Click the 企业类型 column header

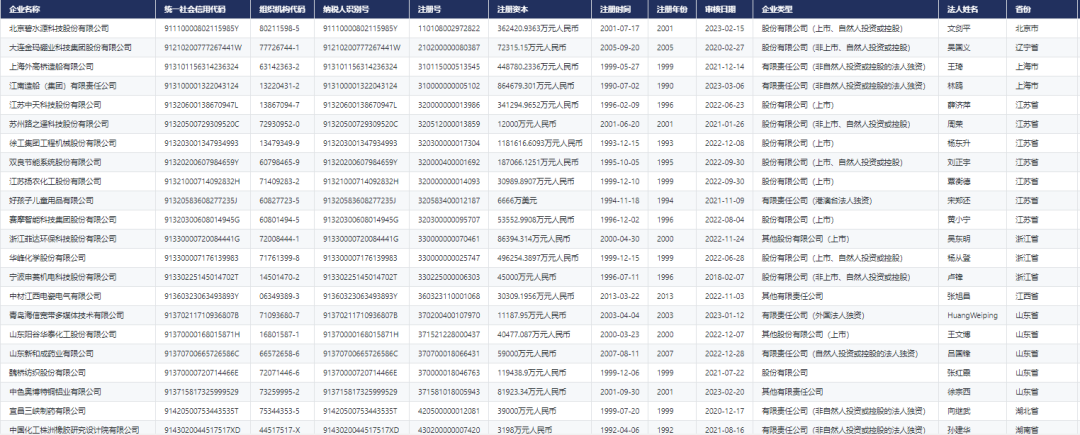[777, 10]
